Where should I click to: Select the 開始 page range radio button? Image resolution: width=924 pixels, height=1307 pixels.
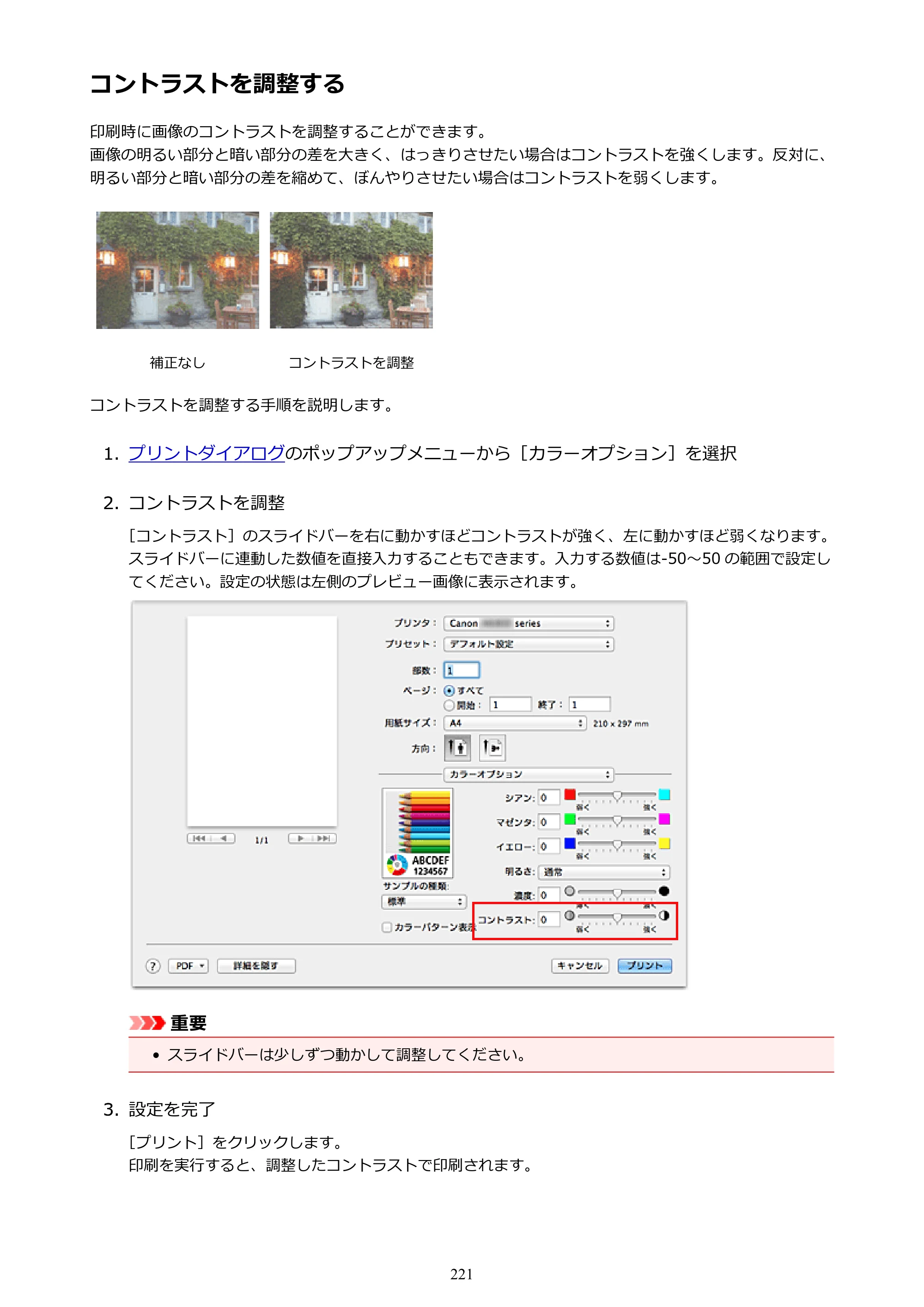(x=450, y=705)
